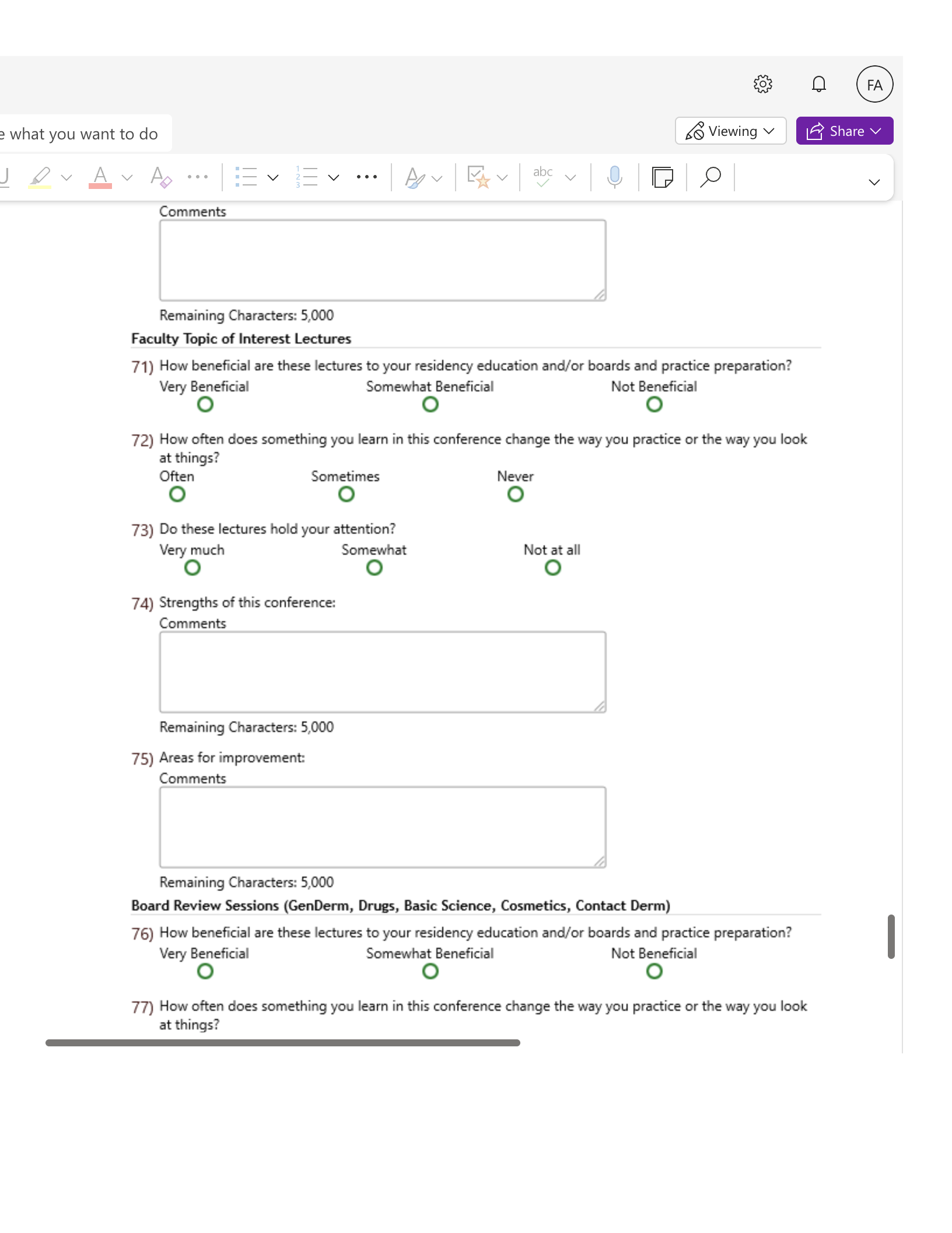Click the topmost Comments text box
This screenshot has width=952, height=1233.
point(383,260)
